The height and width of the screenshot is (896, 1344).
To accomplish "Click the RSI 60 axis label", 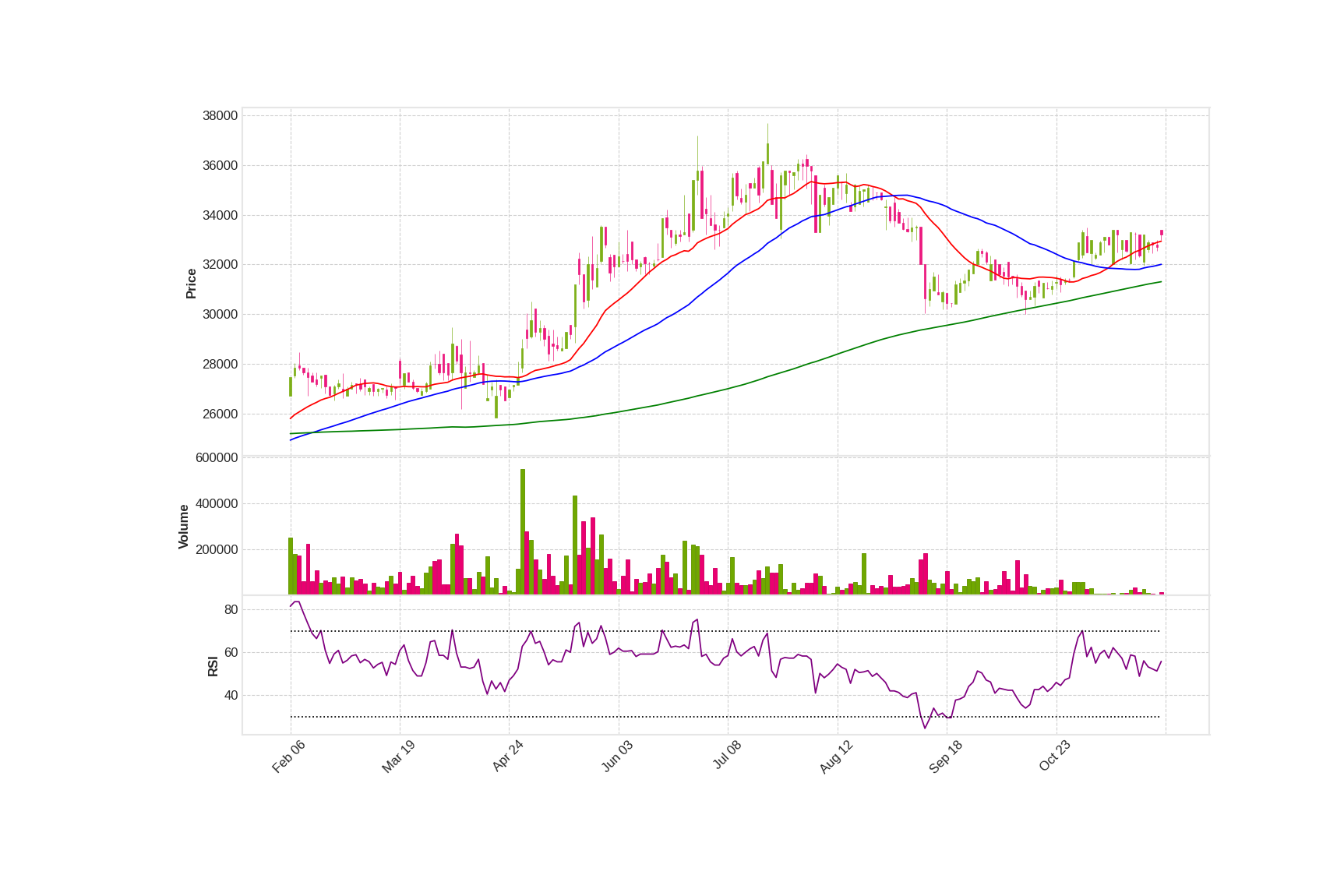I will pos(231,653).
